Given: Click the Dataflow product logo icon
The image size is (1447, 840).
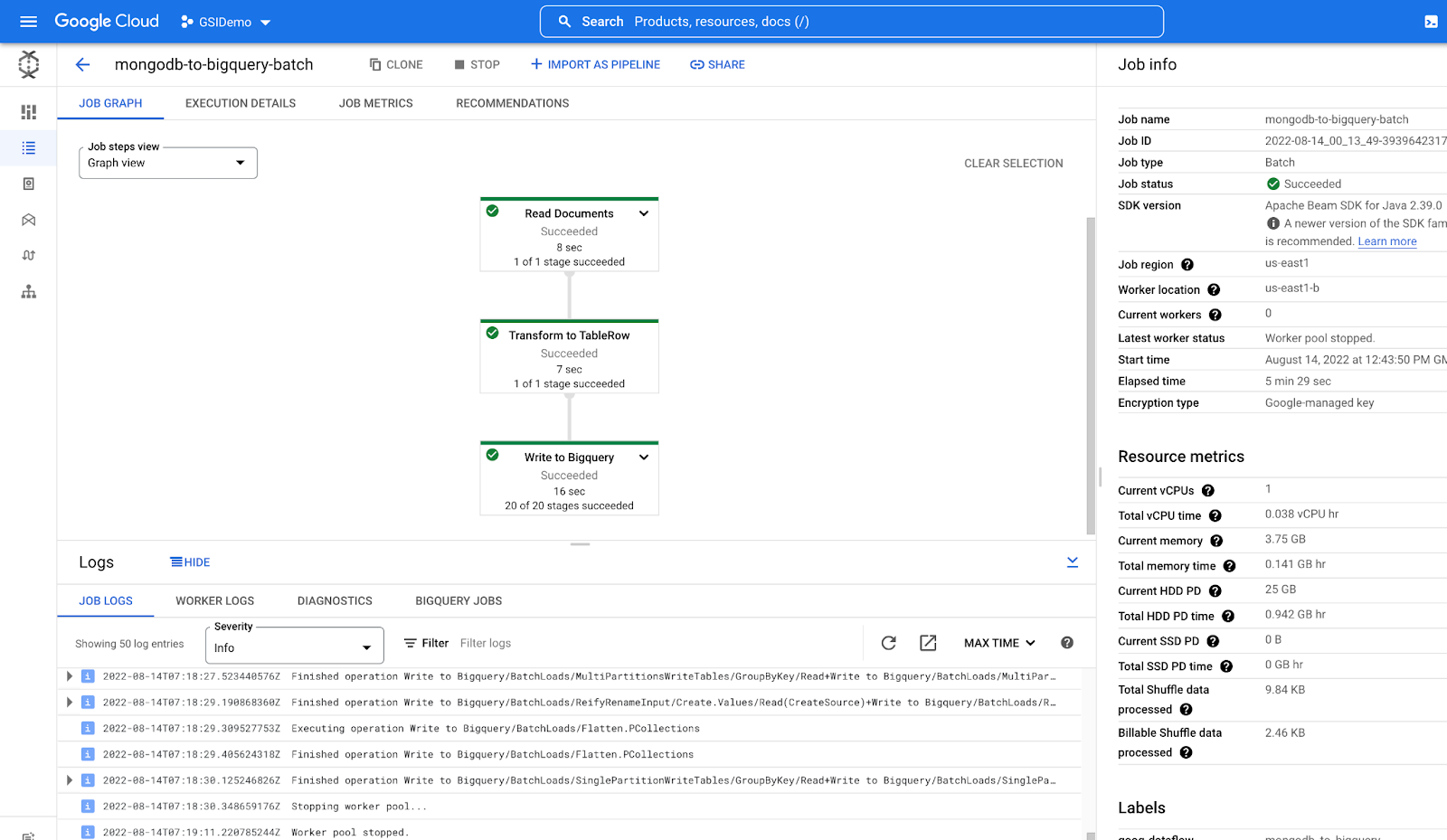Looking at the screenshot, I should pos(29,64).
